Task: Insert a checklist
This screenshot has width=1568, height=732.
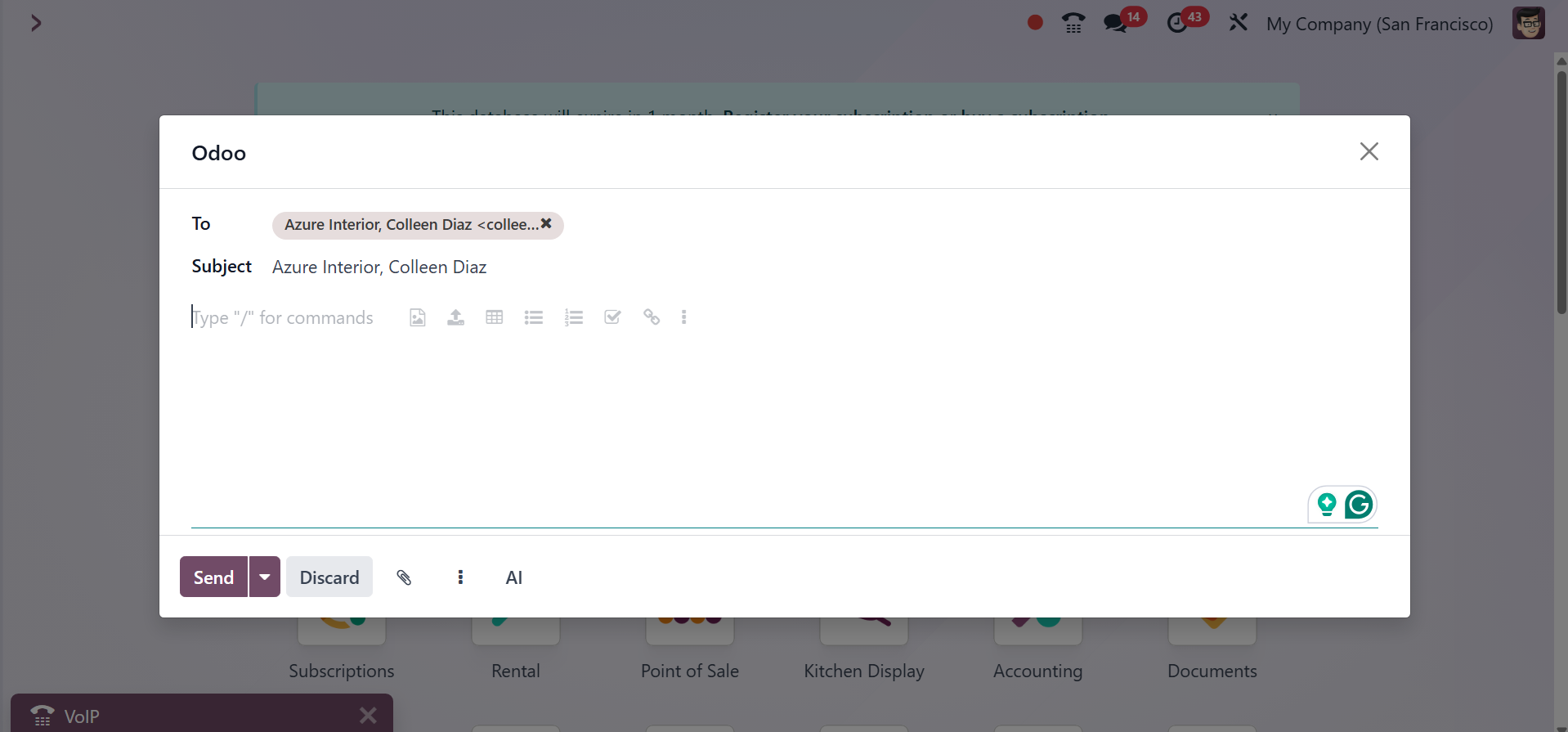Action: 612,317
